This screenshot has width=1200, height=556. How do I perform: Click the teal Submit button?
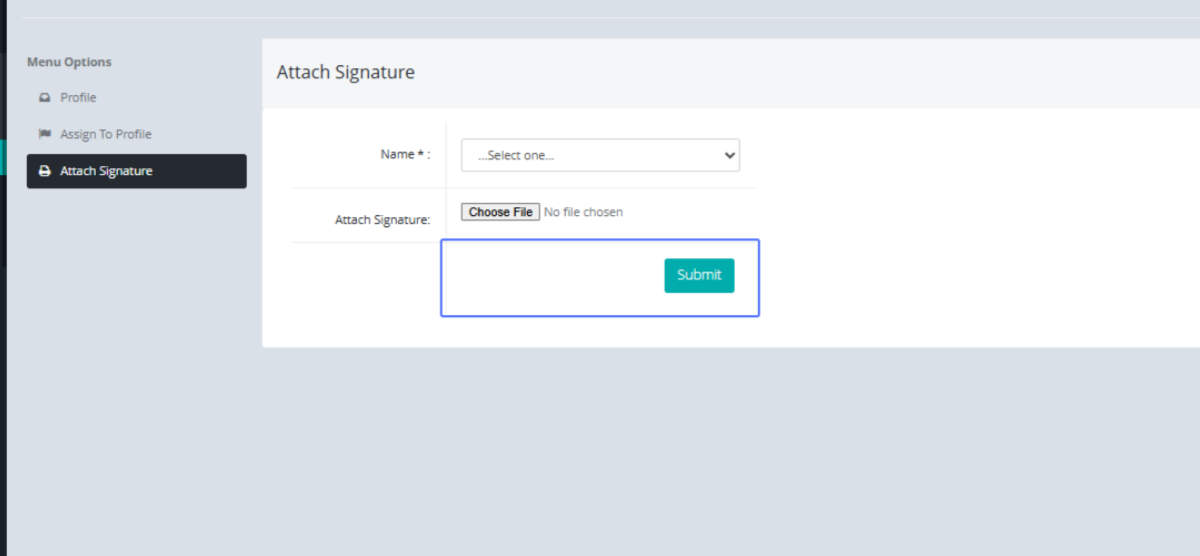(699, 275)
